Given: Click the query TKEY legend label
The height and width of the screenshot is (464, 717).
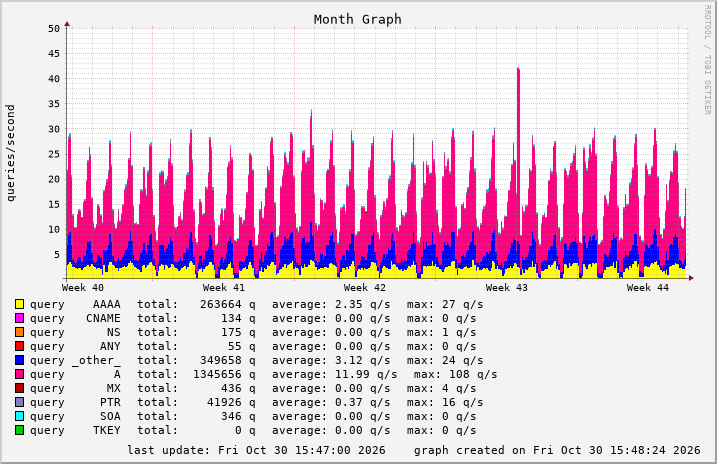Looking at the screenshot, I should tap(75, 430).
